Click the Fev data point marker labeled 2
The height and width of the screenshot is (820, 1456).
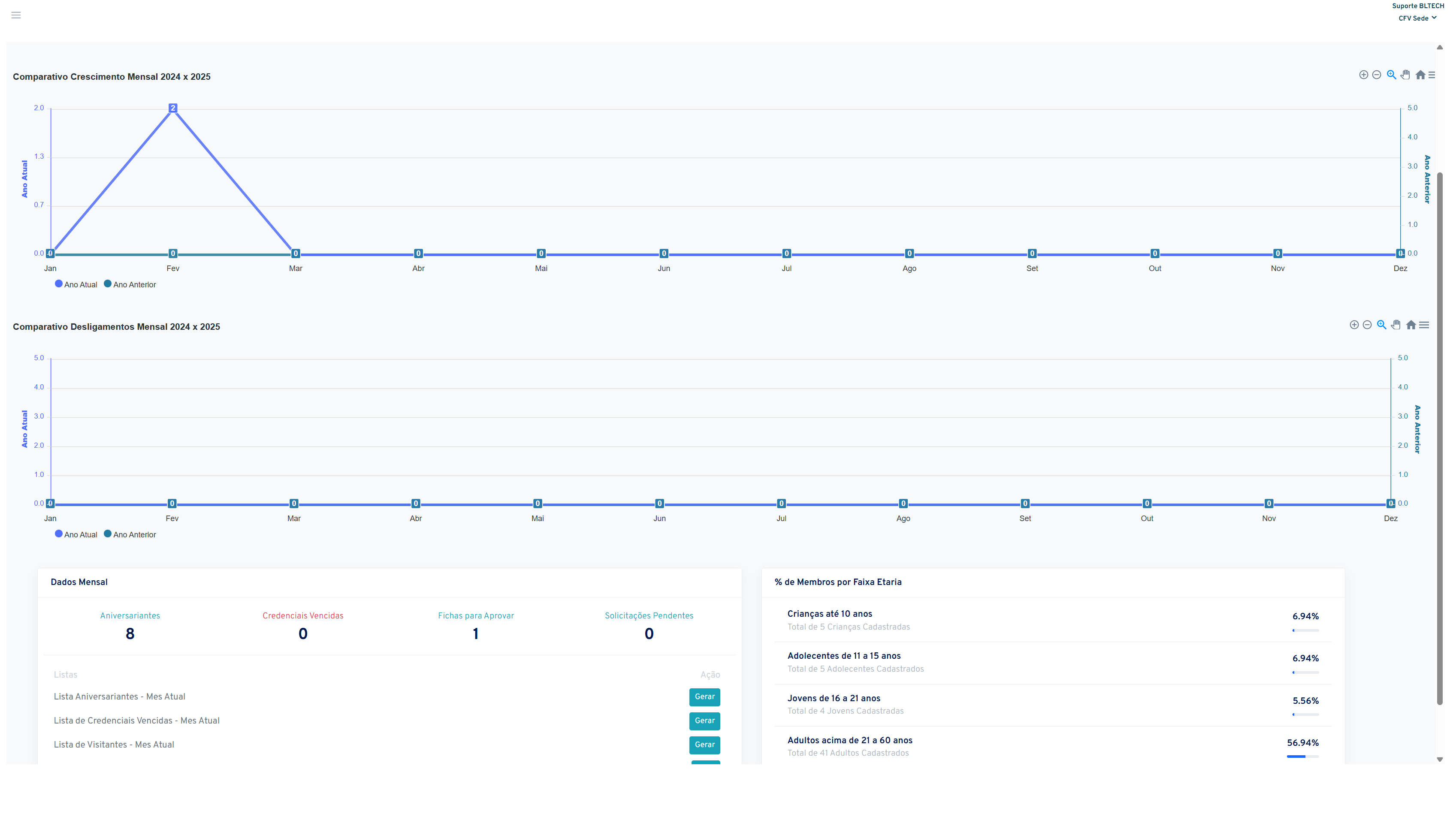[173, 108]
